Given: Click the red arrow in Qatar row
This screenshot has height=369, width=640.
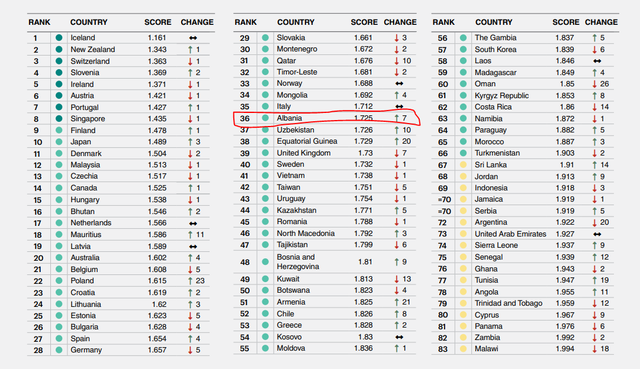Looking at the screenshot, I should coord(396,61).
